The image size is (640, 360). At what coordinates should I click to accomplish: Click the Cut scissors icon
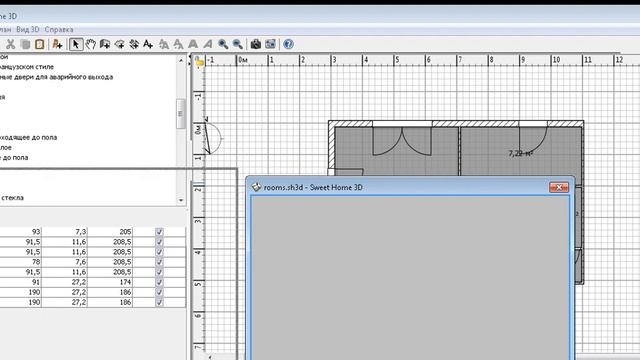[x=11, y=44]
